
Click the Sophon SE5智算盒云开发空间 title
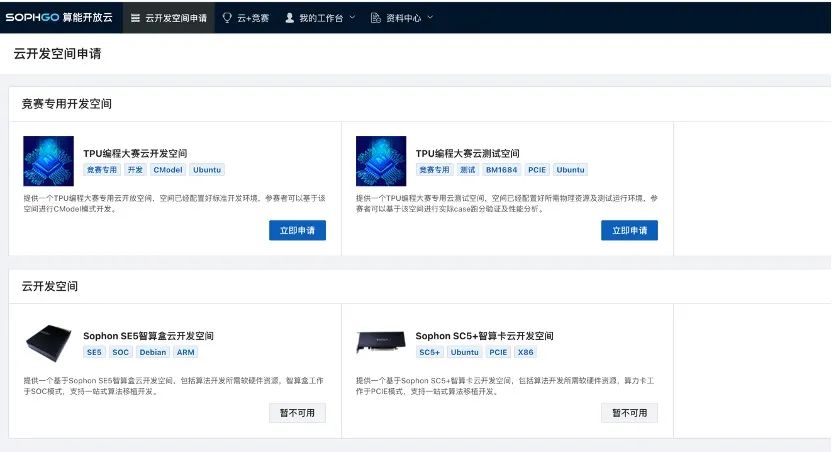coord(148,336)
